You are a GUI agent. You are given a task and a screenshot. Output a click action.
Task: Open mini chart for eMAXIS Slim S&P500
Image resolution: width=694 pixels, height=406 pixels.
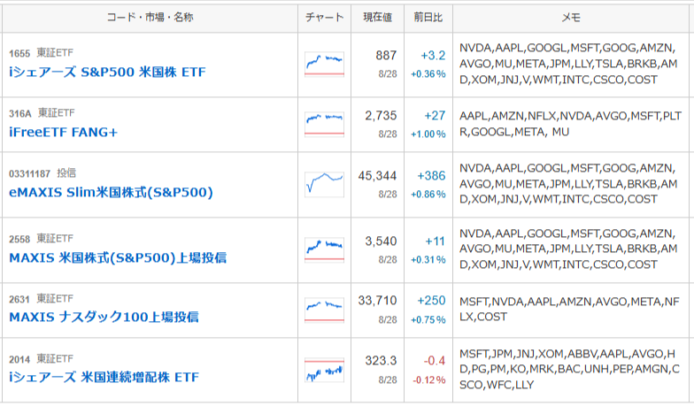coord(324,184)
